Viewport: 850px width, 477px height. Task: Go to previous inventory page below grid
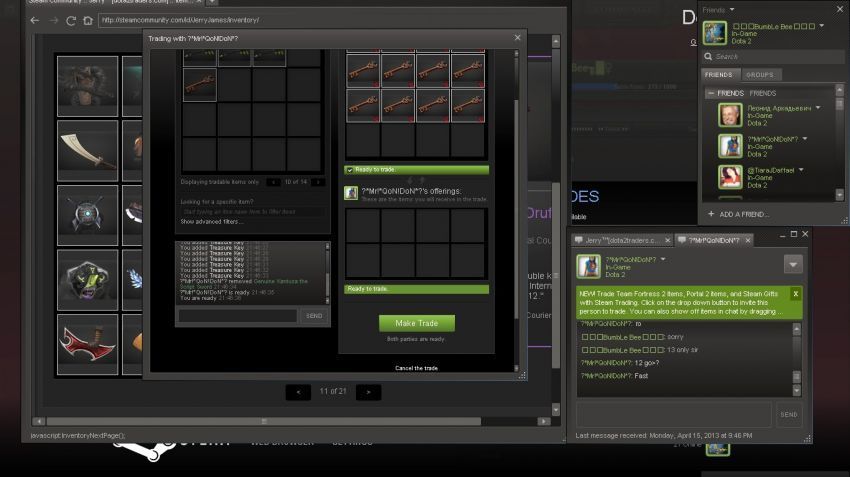tap(298, 392)
